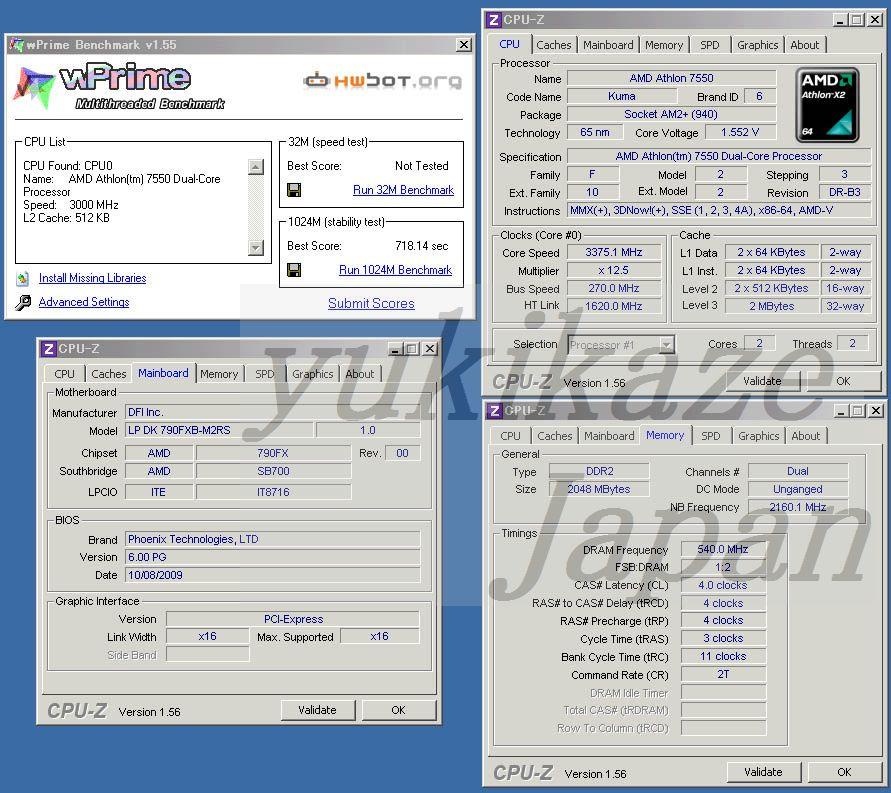Close the CPU-Z CPU tab window
The width and height of the screenshot is (891, 793).
tap(876, 20)
